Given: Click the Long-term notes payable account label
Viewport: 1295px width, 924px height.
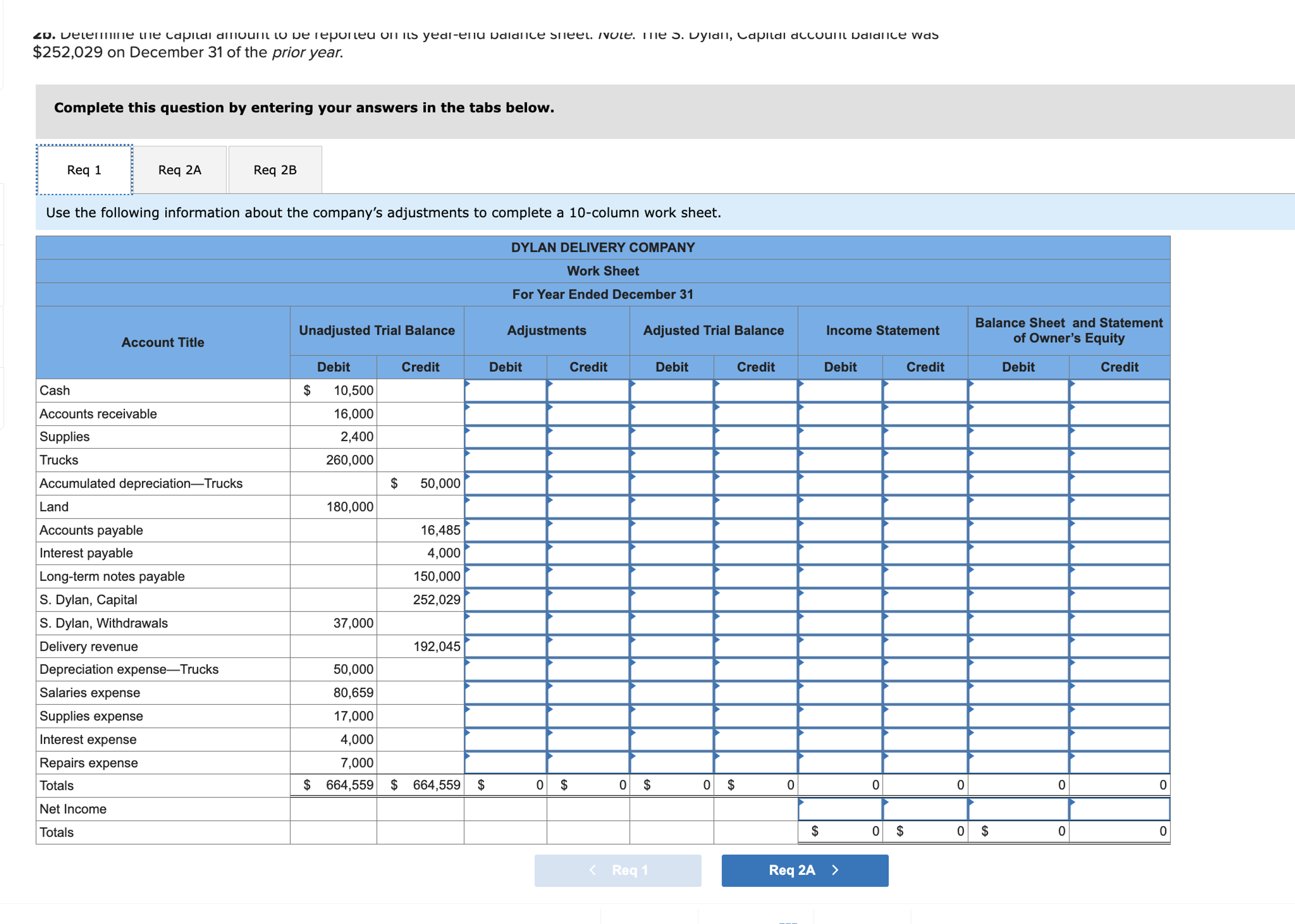Looking at the screenshot, I should [112, 576].
